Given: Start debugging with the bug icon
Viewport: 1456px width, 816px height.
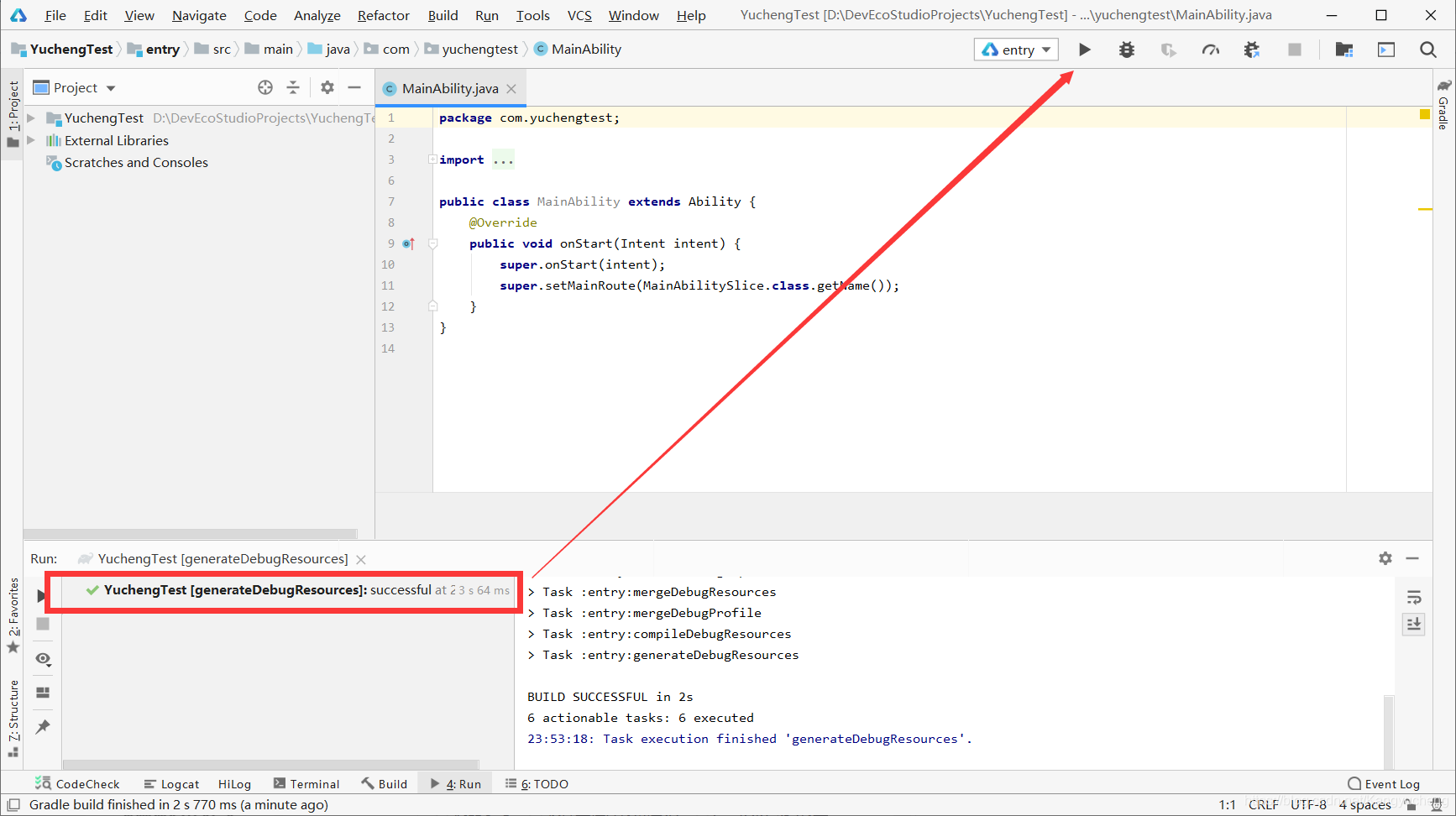Looking at the screenshot, I should click(x=1127, y=50).
